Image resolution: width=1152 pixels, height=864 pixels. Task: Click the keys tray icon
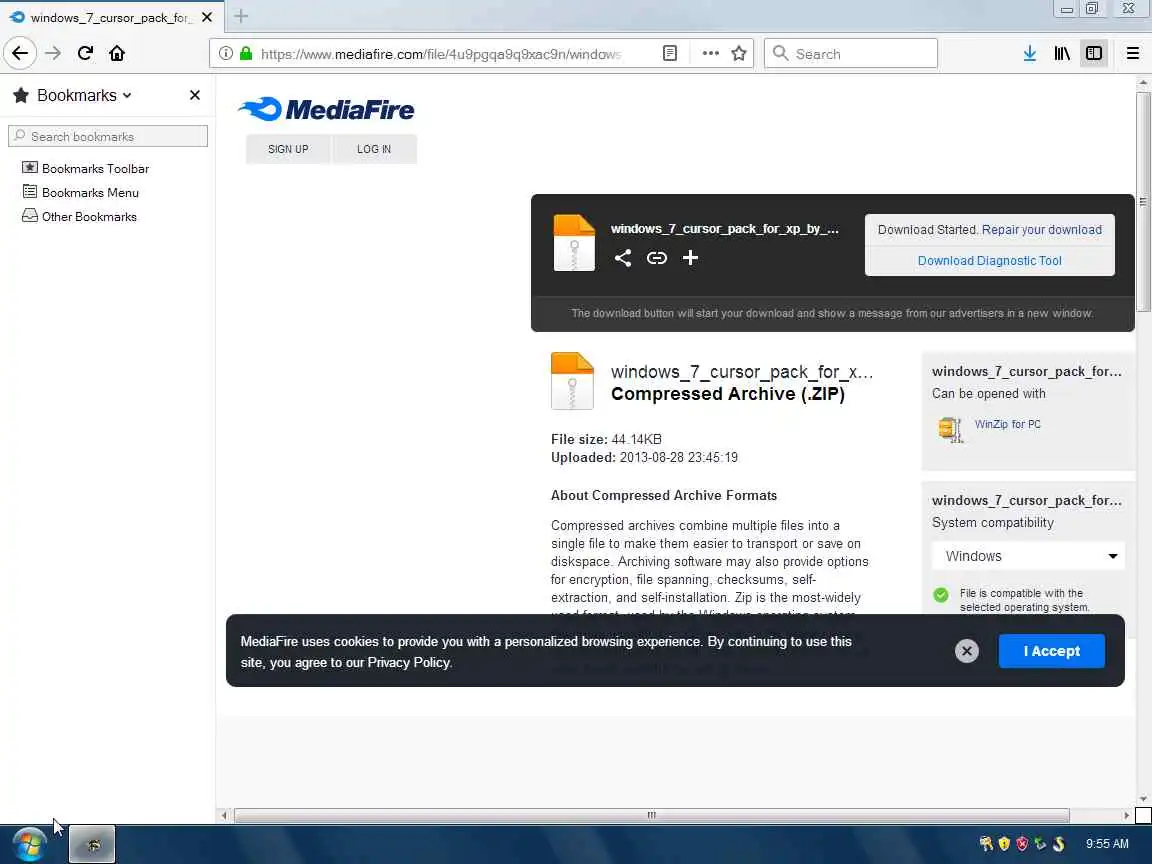[986, 843]
